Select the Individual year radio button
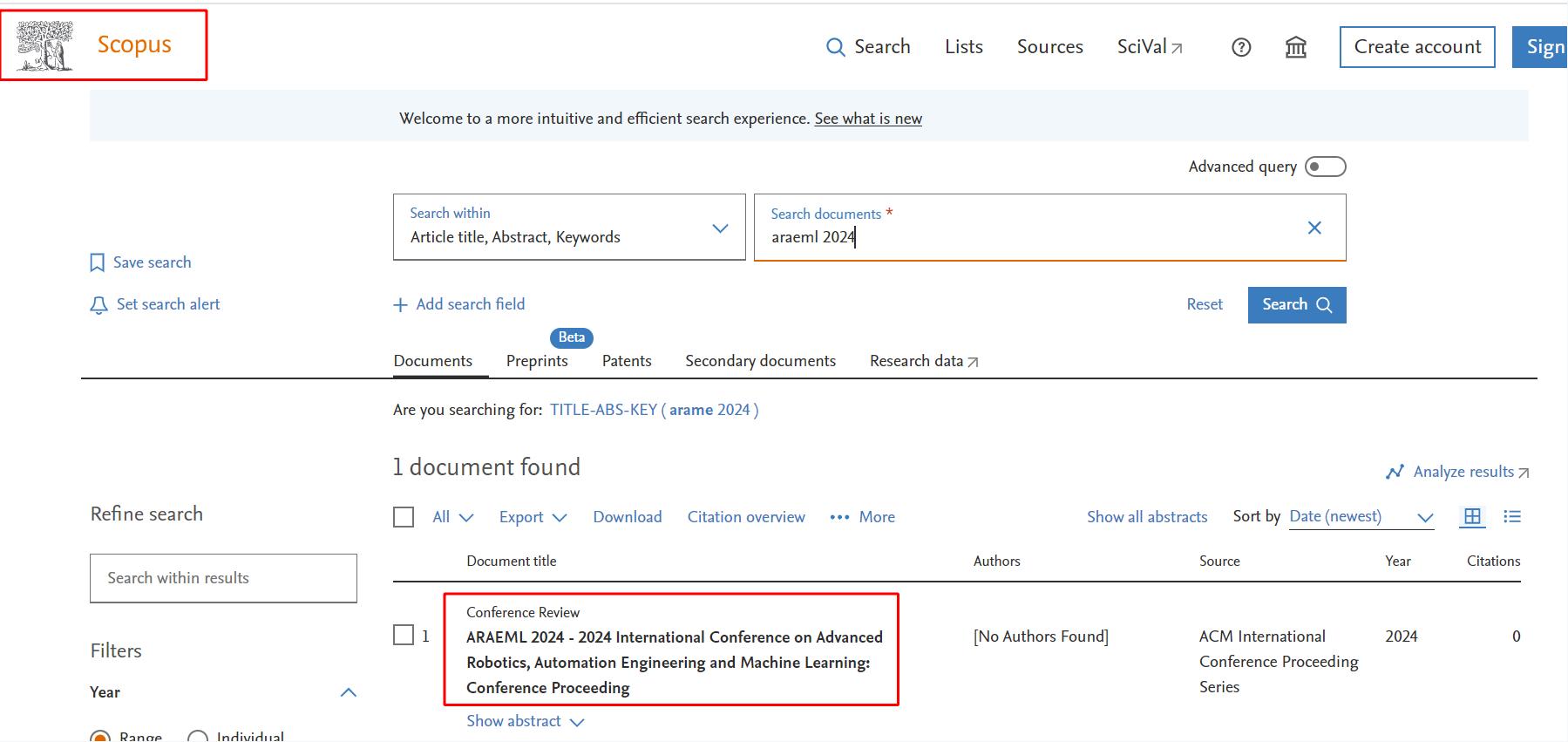Image resolution: width=1568 pixels, height=742 pixels. click(198, 737)
